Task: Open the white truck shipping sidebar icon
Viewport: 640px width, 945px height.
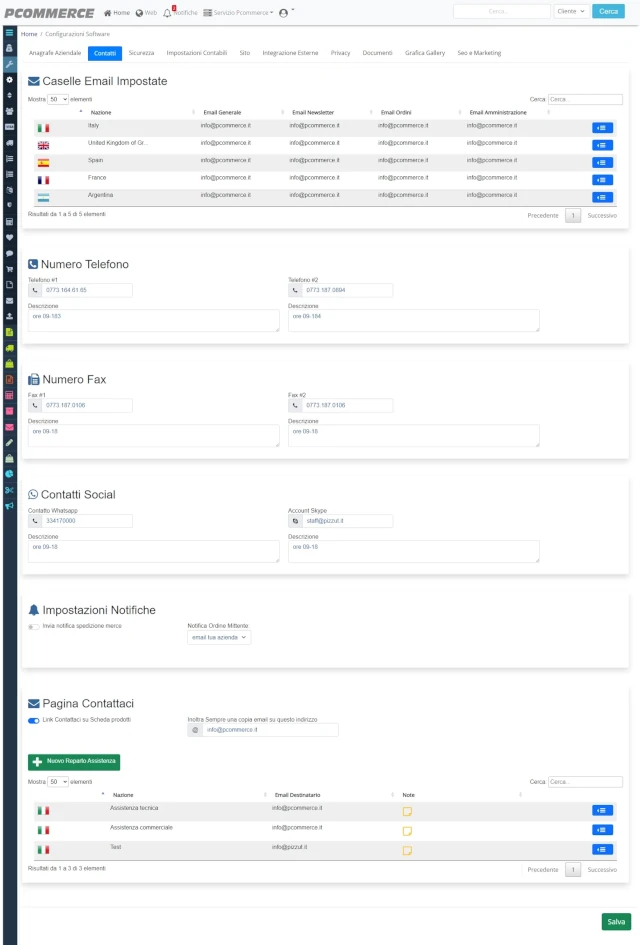Action: point(9,143)
